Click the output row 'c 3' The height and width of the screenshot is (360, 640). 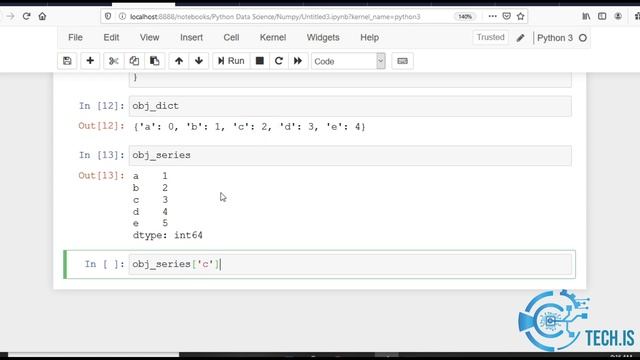[x=150, y=200]
